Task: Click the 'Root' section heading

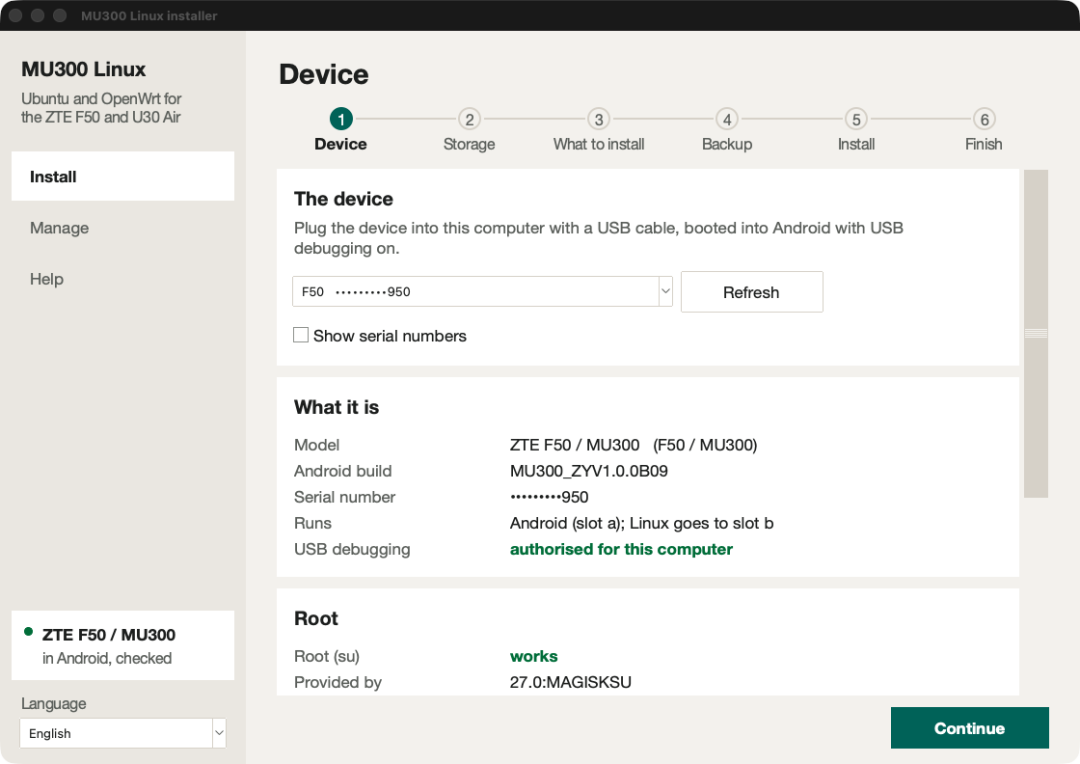Action: click(316, 619)
